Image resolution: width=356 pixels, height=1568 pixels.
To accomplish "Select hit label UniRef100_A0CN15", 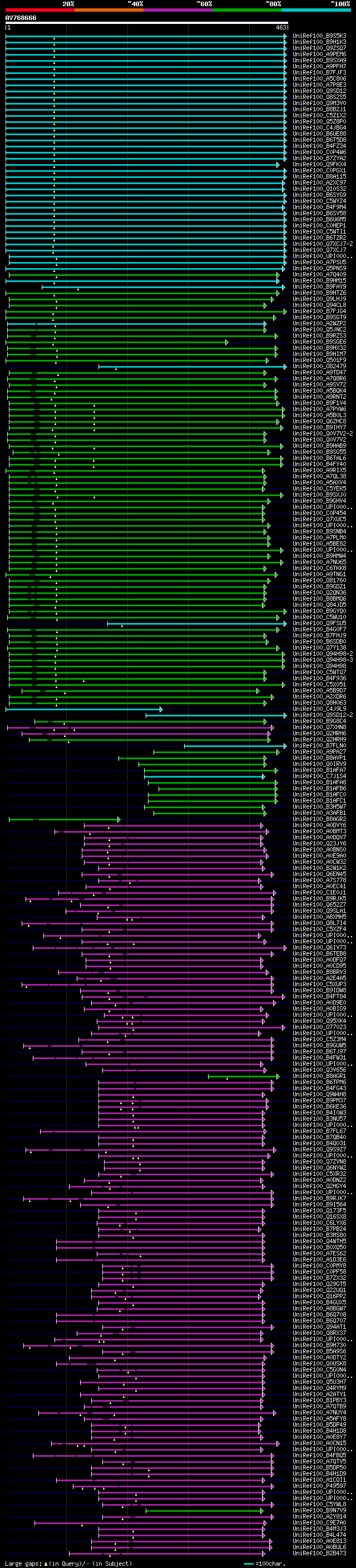I will 319,1443.
